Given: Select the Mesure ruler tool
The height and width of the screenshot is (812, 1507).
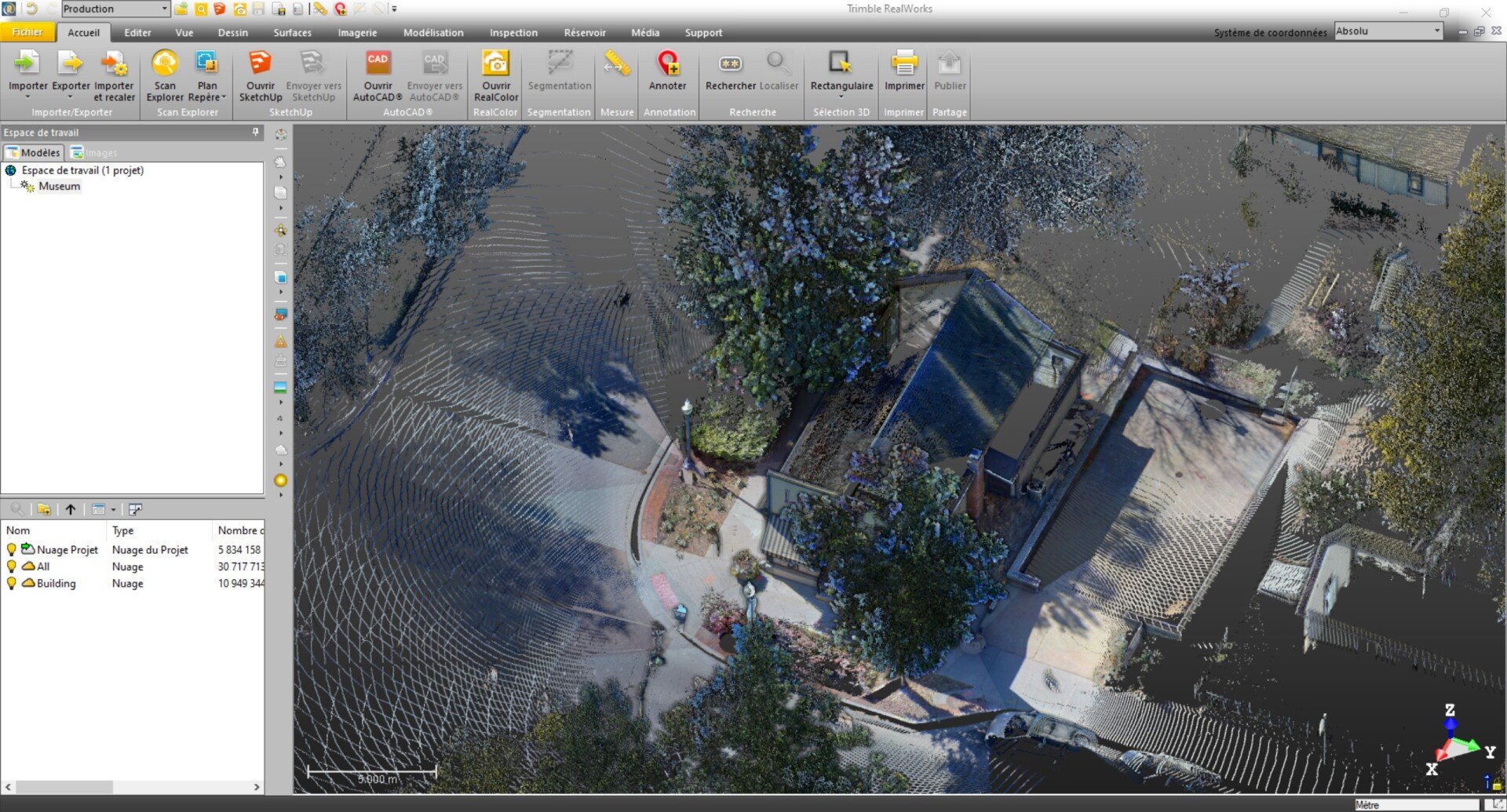Looking at the screenshot, I should (x=617, y=64).
